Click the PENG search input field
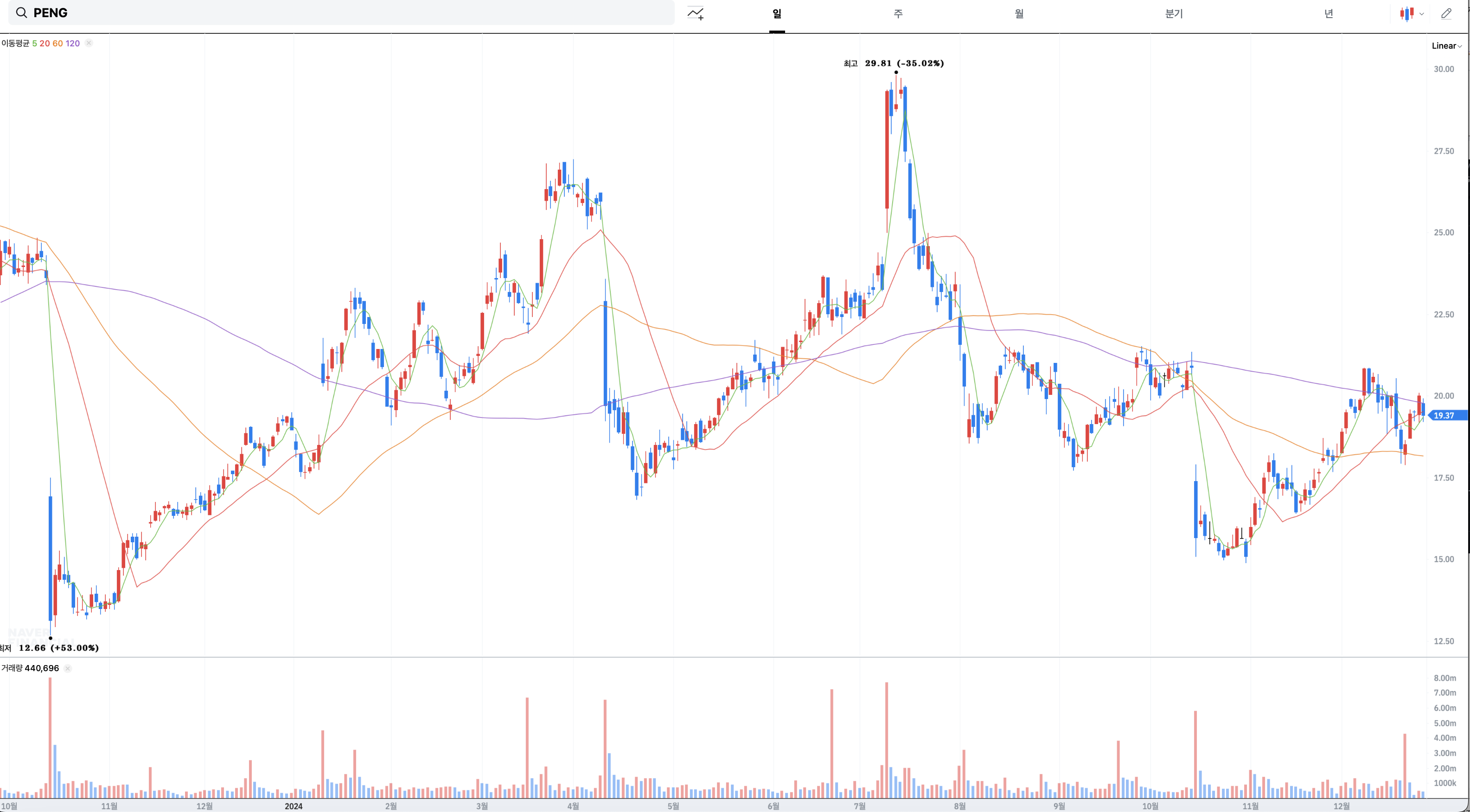 (342, 13)
